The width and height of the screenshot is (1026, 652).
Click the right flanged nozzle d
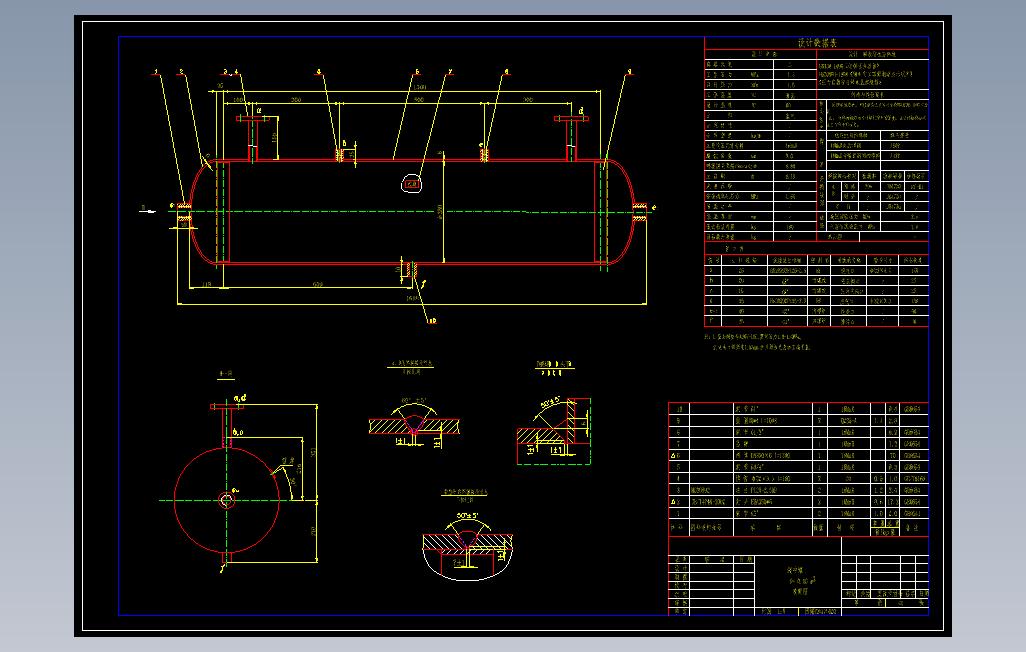pos(571,138)
